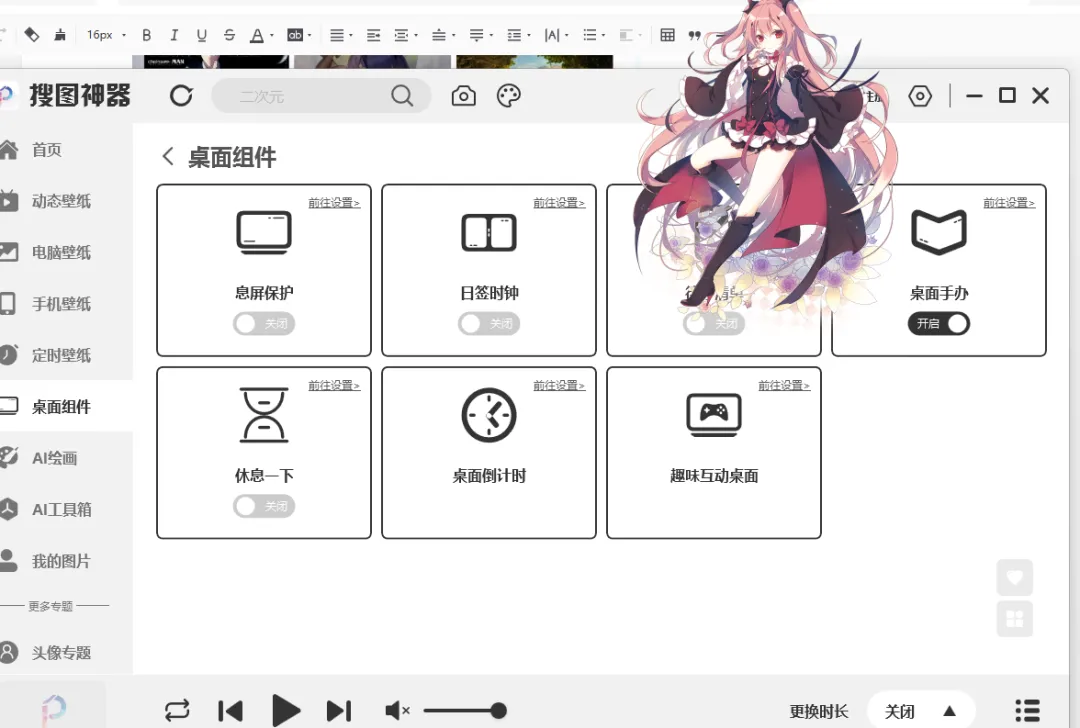The width and height of the screenshot is (1080, 728).
Task: Open the 桌面倒计时 clock icon
Action: click(489, 415)
